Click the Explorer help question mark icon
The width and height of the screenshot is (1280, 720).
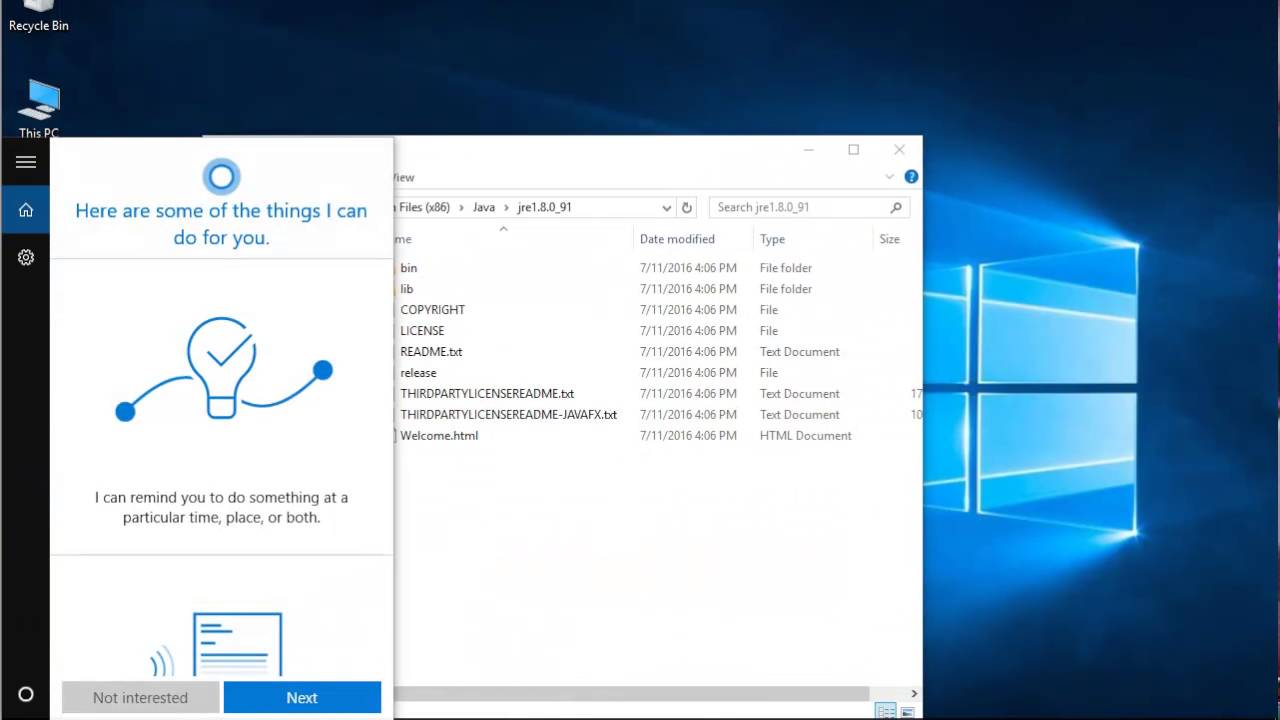911,177
